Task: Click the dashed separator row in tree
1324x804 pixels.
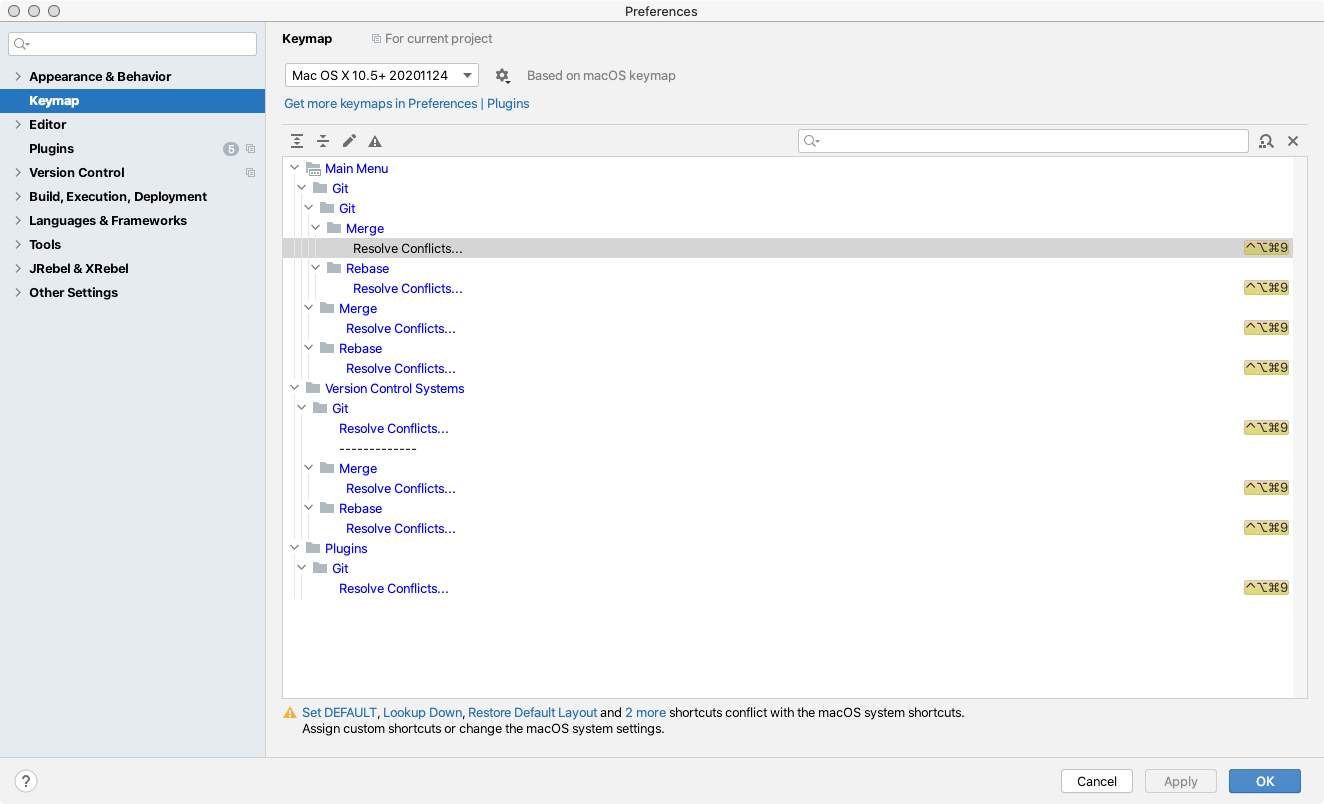Action: 378,449
